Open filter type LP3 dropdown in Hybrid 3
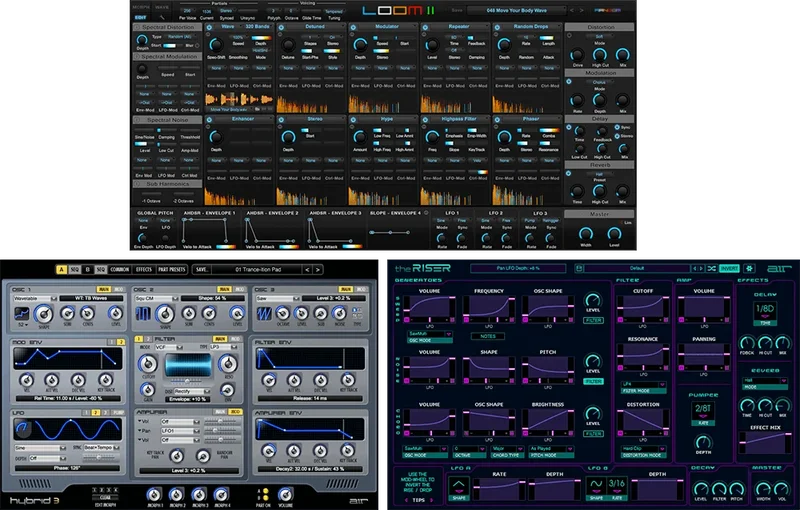800x510 pixels. point(223,347)
